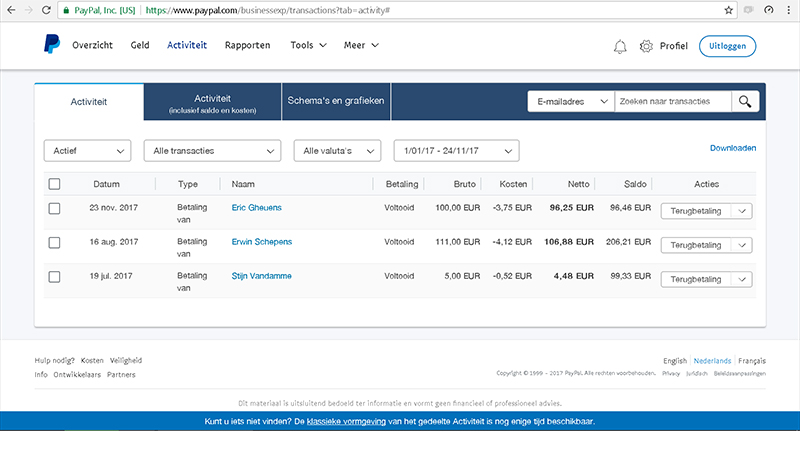Check the Eric Gheuens transaction checkbox
This screenshot has height=450, width=800.
point(54,209)
